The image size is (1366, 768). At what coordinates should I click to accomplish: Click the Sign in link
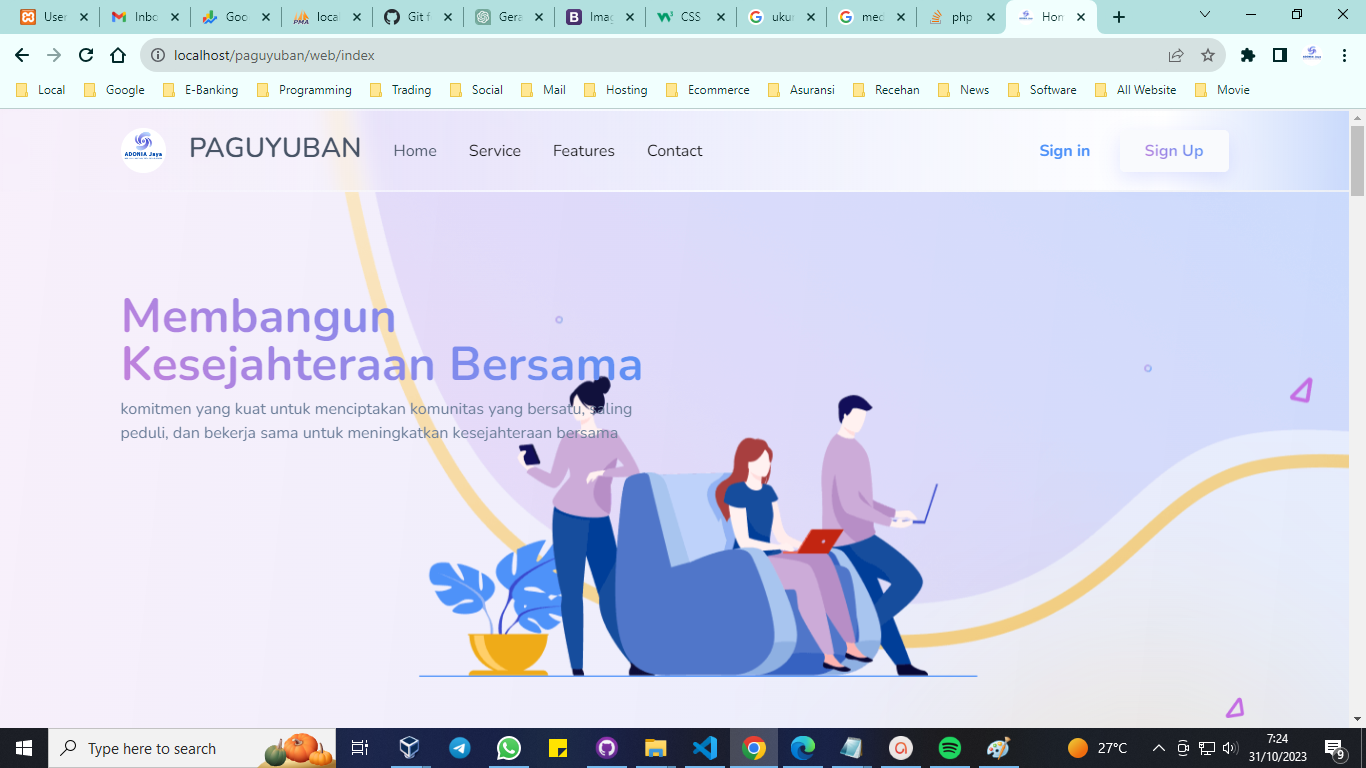(x=1064, y=151)
